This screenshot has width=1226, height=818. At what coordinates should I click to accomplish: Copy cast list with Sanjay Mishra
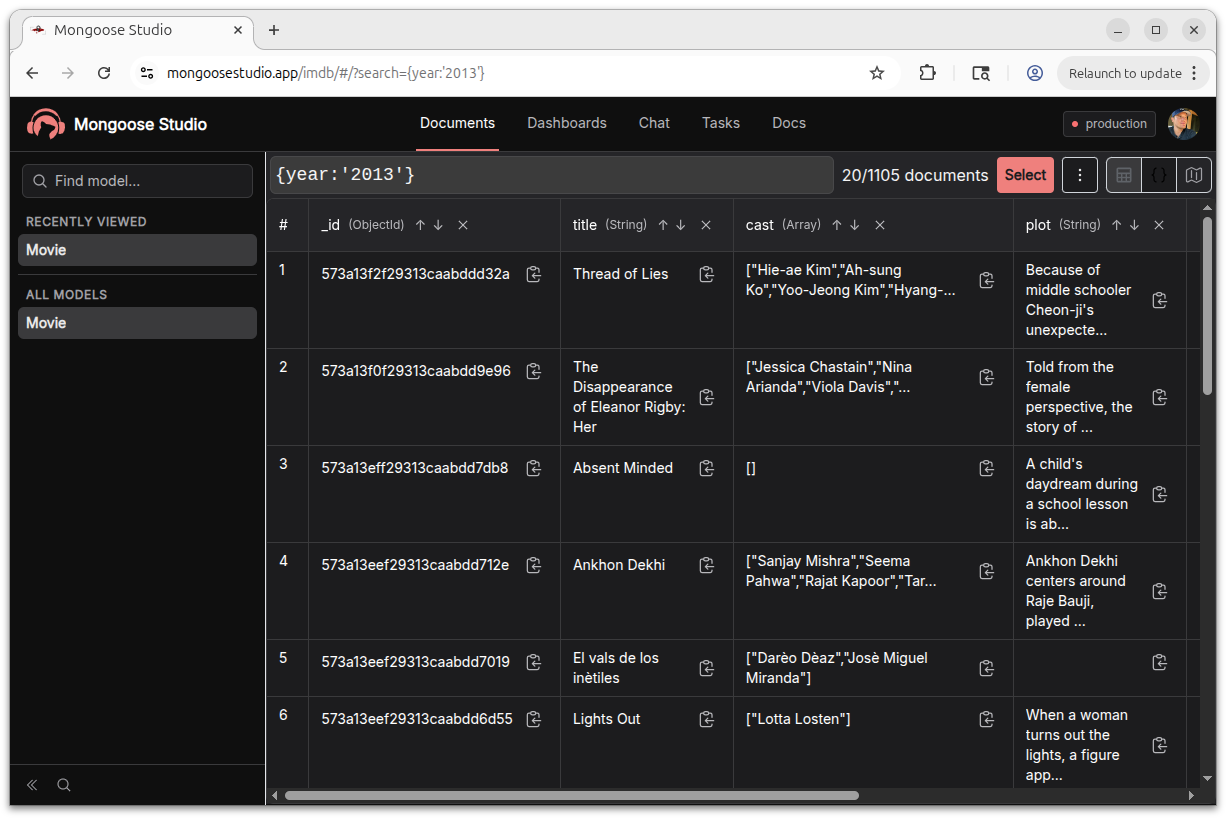987,571
